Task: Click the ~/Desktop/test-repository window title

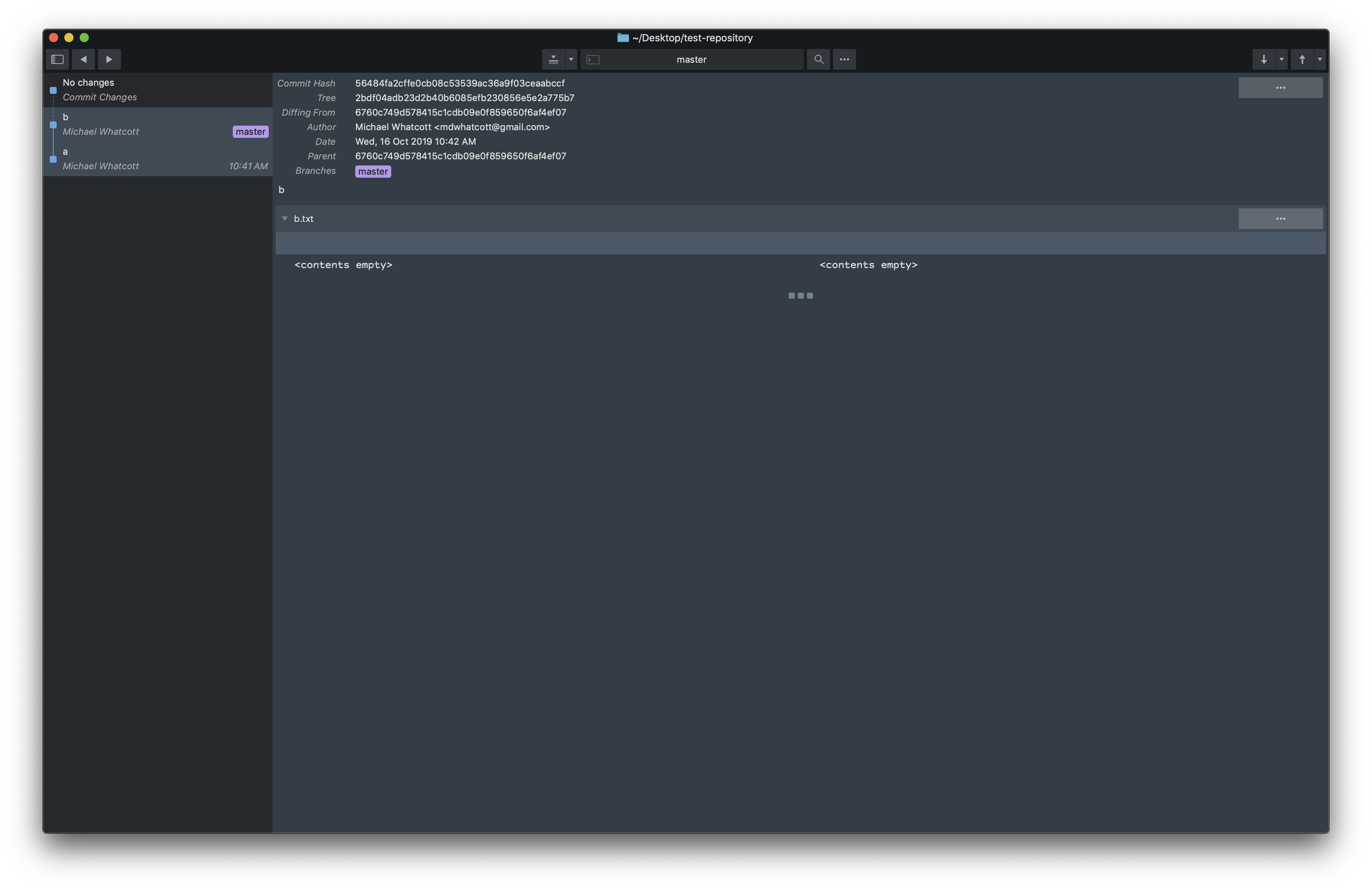Action: [693, 38]
